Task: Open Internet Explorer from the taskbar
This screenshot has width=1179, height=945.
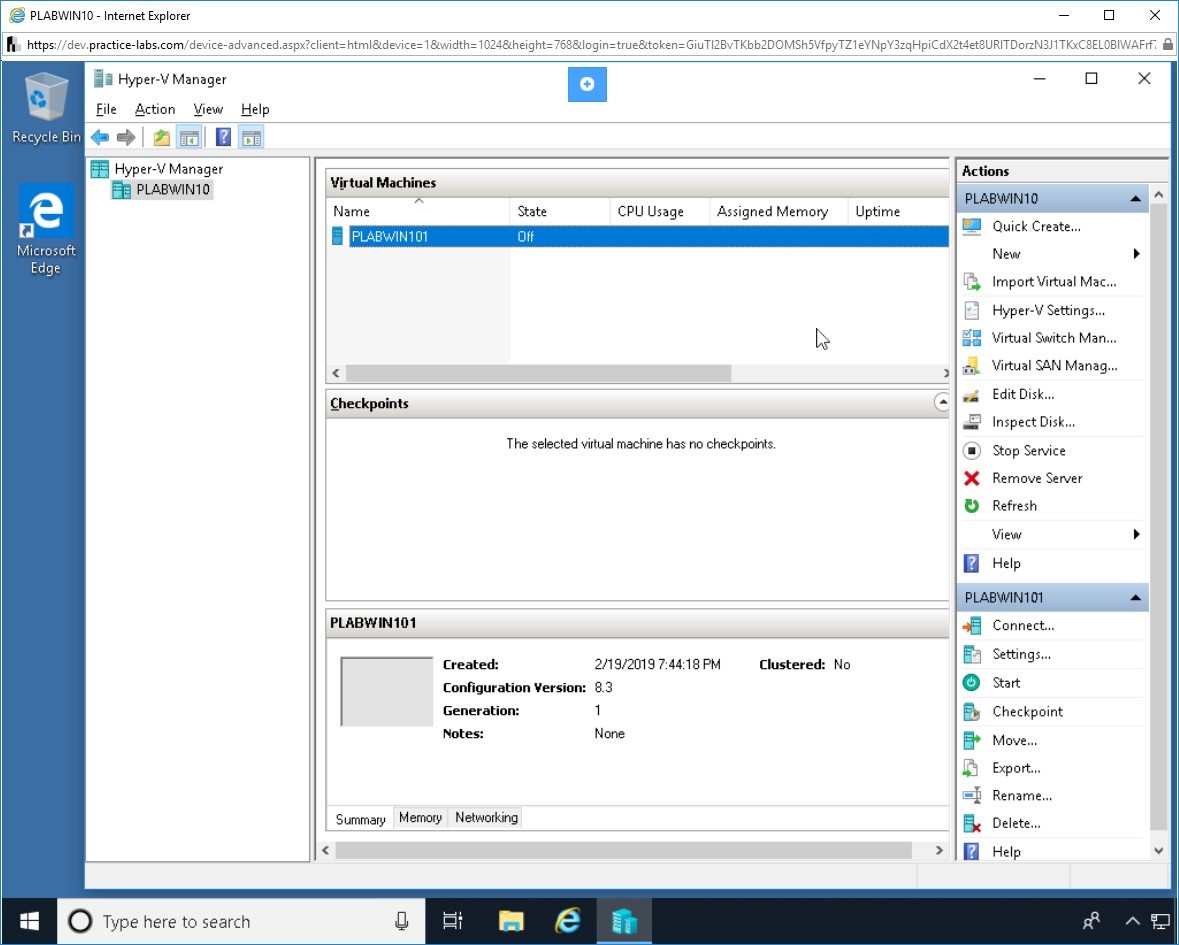Action: coord(568,921)
